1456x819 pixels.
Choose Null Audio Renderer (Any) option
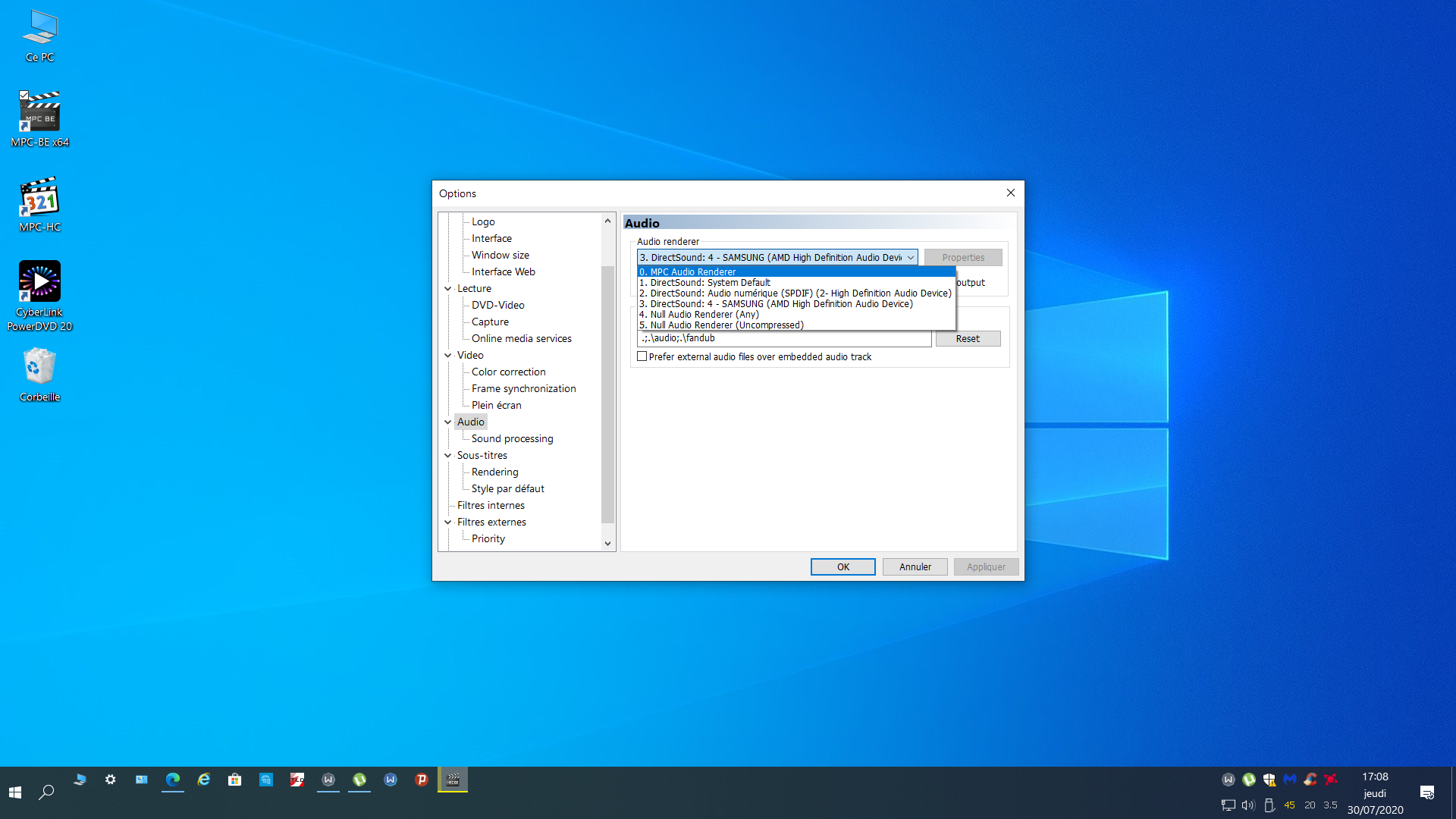pos(796,314)
